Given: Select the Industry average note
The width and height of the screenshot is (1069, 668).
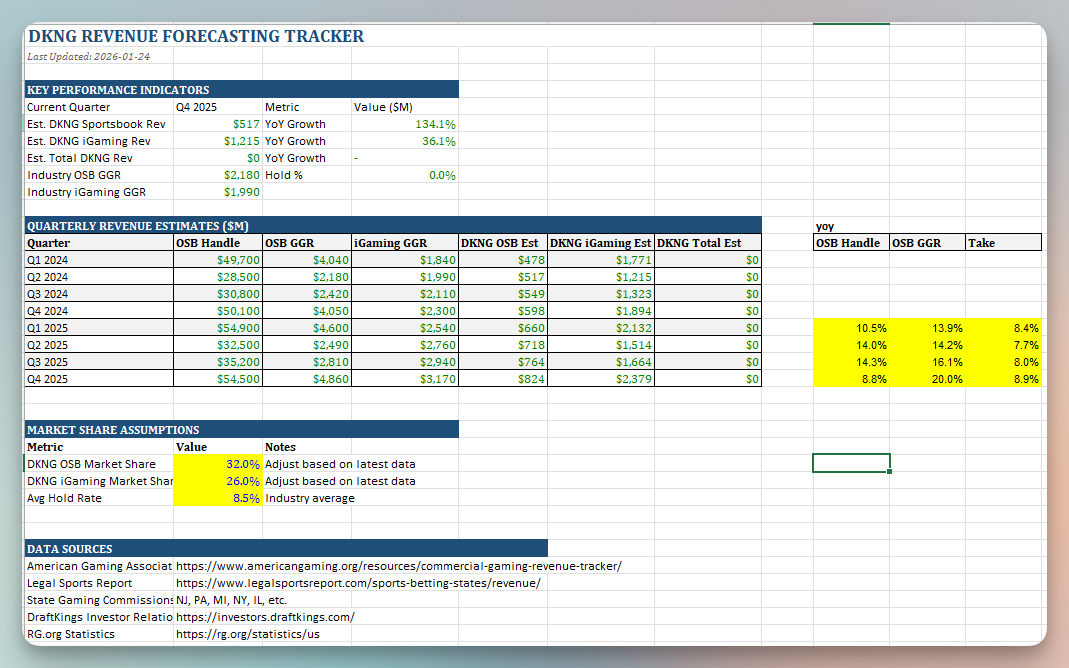Looking at the screenshot, I should [310, 498].
